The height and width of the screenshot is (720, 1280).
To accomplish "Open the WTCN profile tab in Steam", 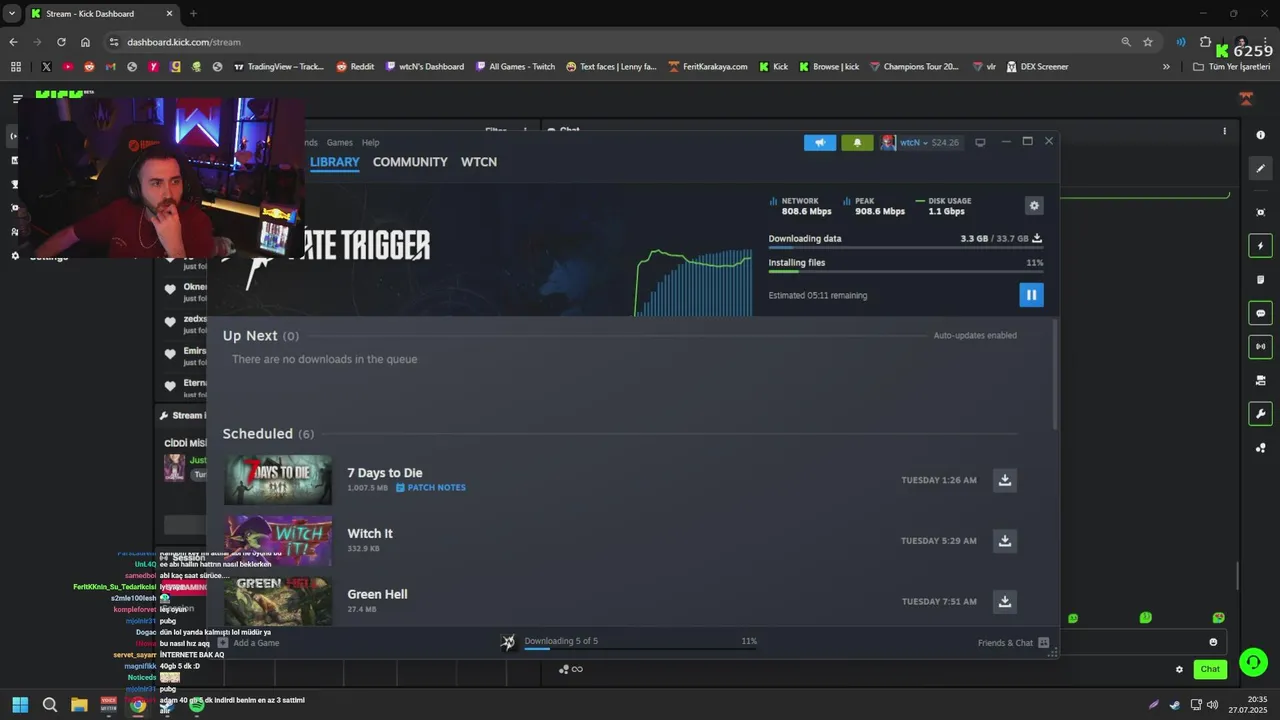I will [x=479, y=162].
